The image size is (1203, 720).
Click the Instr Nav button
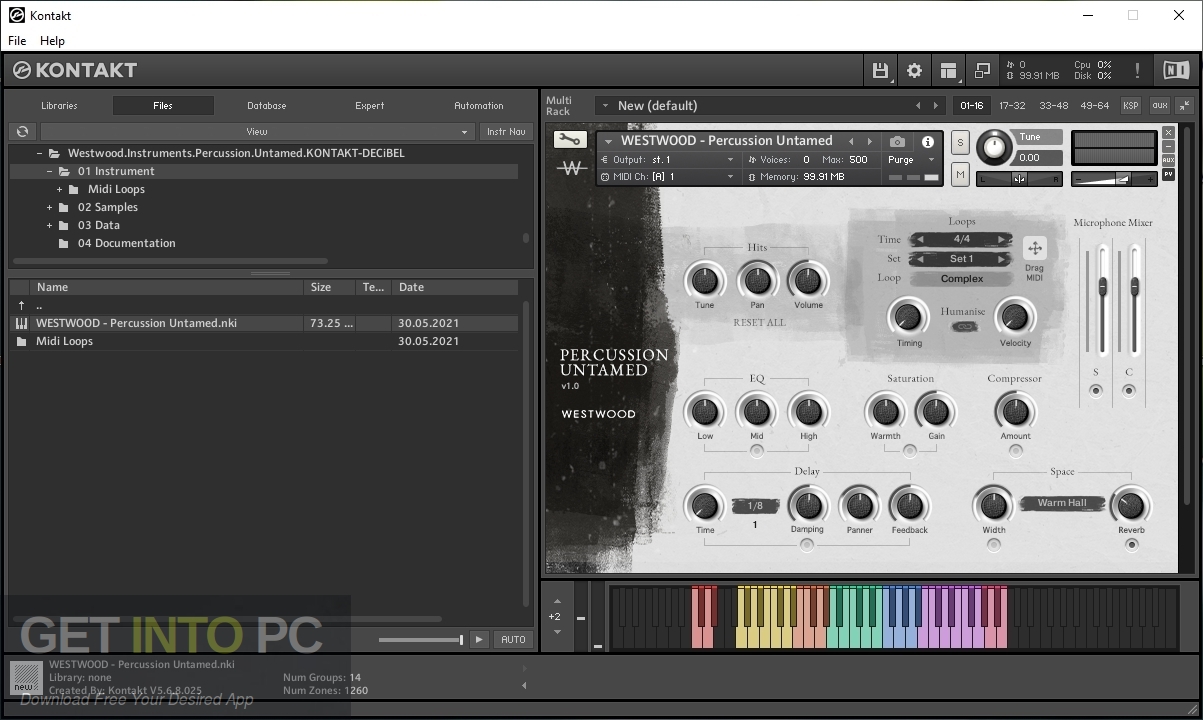[506, 131]
